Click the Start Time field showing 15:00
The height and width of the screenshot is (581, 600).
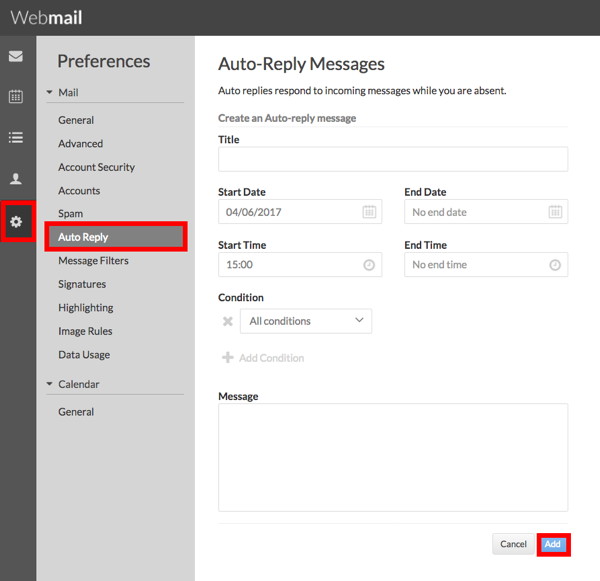click(x=300, y=264)
